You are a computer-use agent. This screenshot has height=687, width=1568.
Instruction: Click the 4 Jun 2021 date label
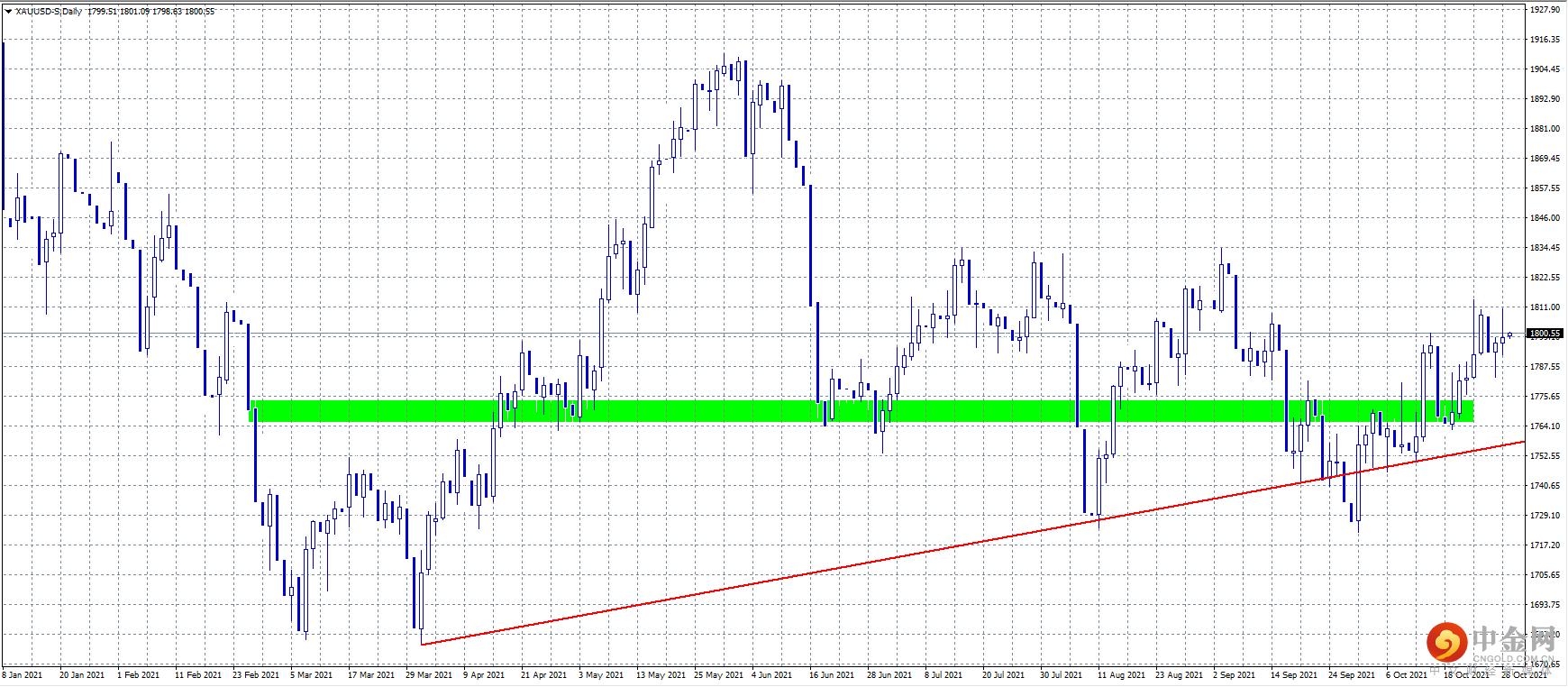(772, 675)
